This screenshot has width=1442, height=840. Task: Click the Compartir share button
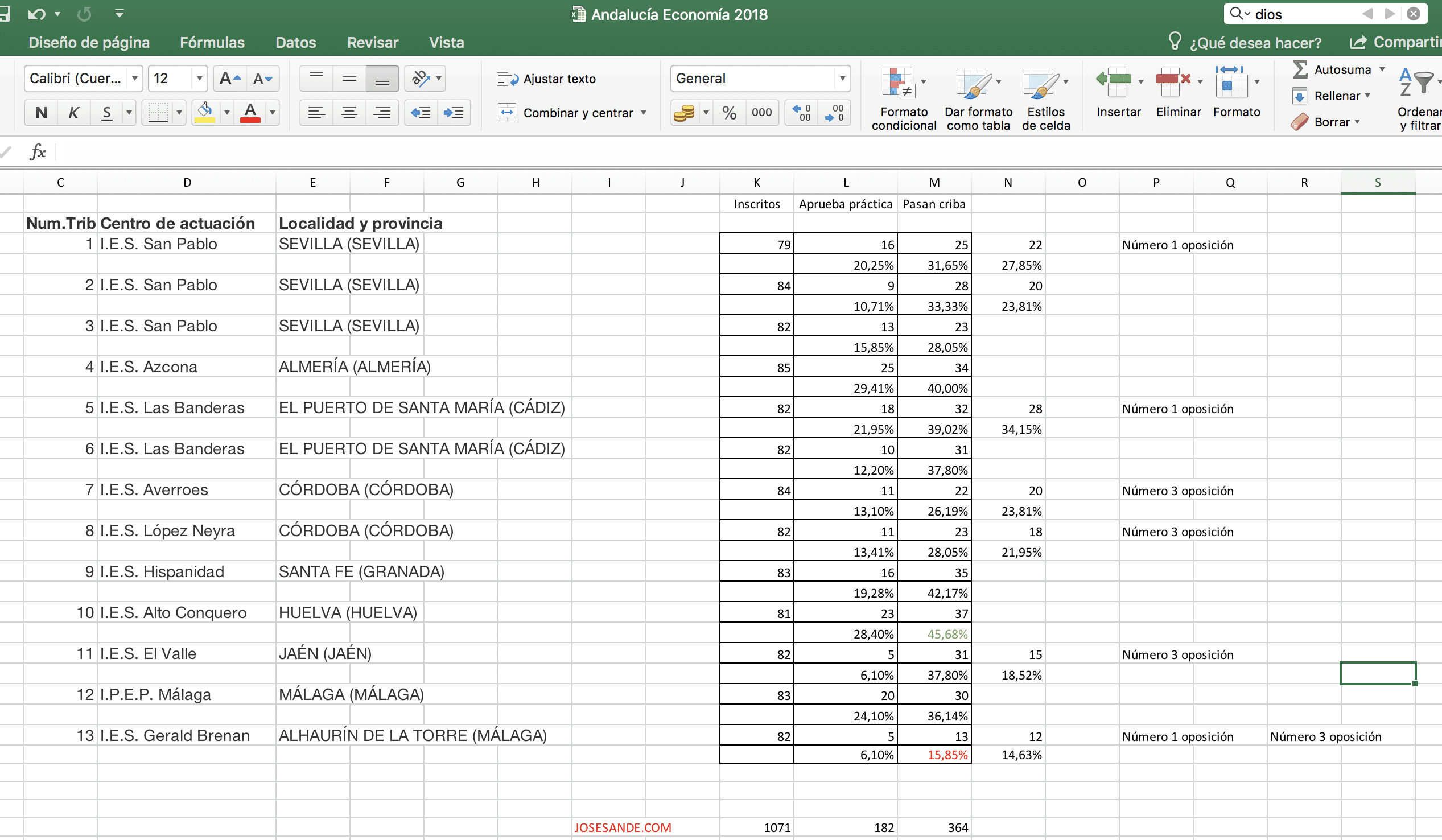[x=1395, y=42]
